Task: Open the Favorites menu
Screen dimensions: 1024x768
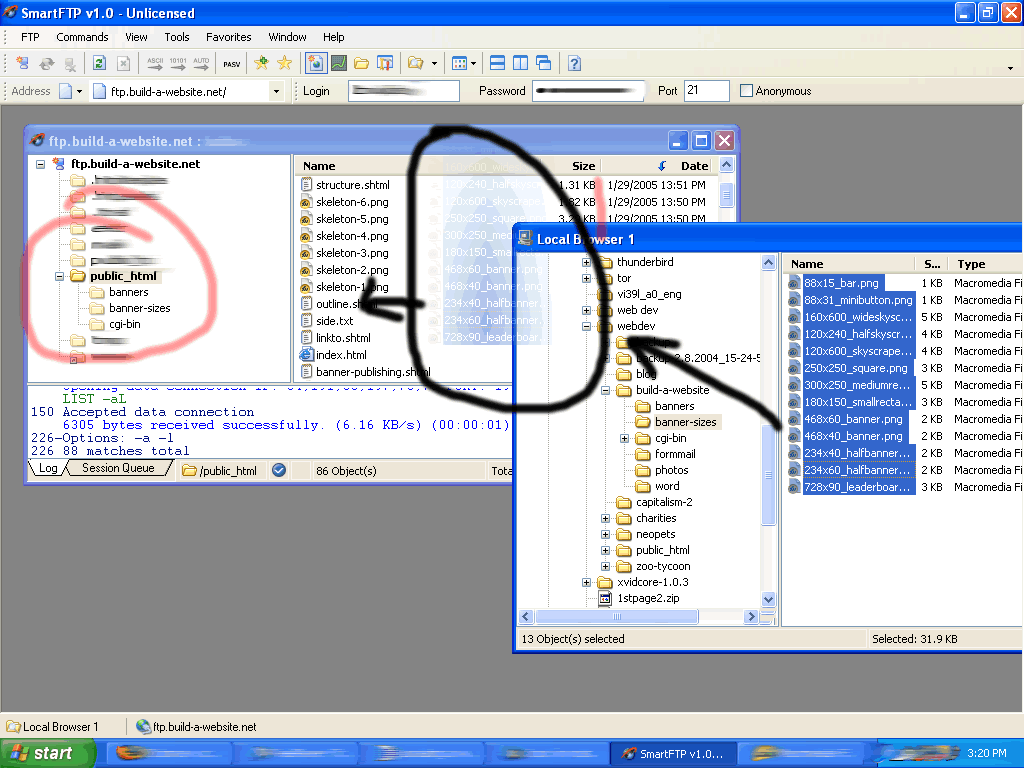Action: point(229,37)
